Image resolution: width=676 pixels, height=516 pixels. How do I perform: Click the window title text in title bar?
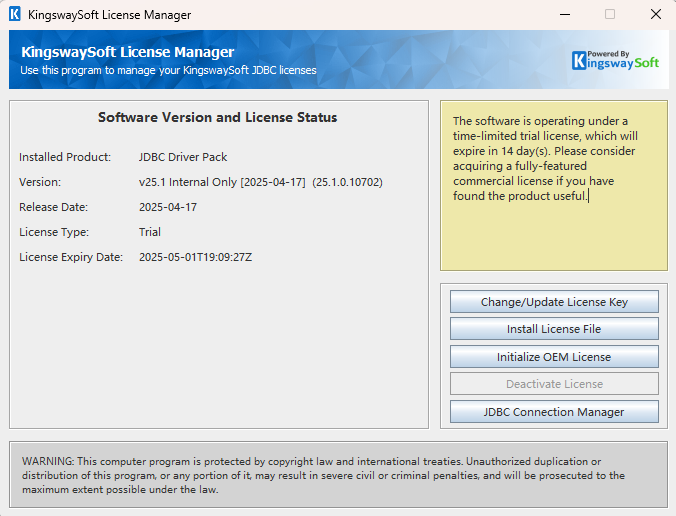110,15
